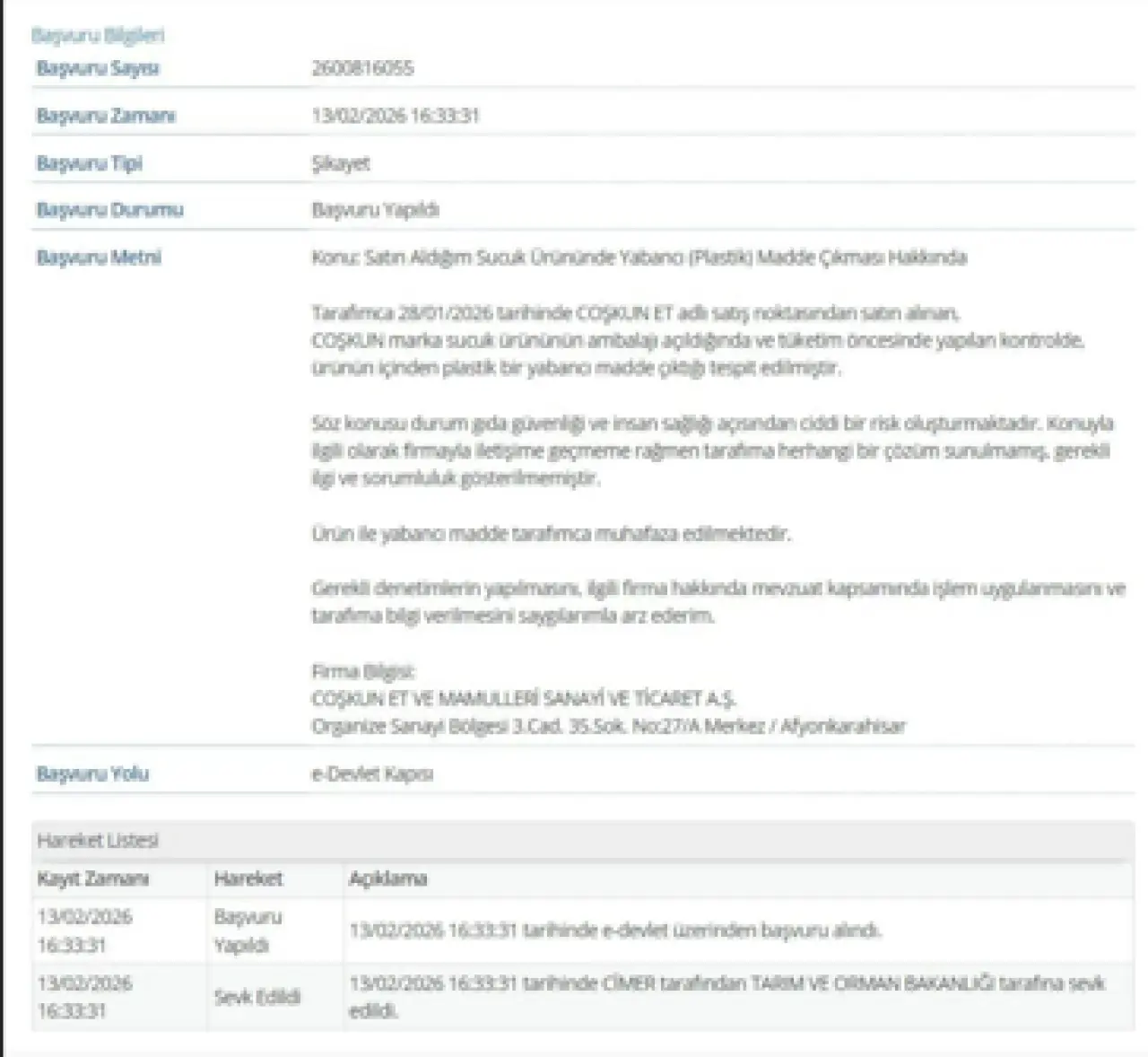Click the Başvuru Tipi label
1148x1057 pixels.
(x=90, y=163)
